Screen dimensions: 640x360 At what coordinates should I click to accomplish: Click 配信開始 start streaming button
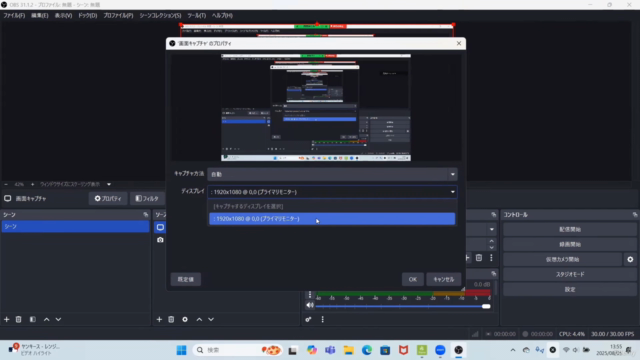pos(570,229)
